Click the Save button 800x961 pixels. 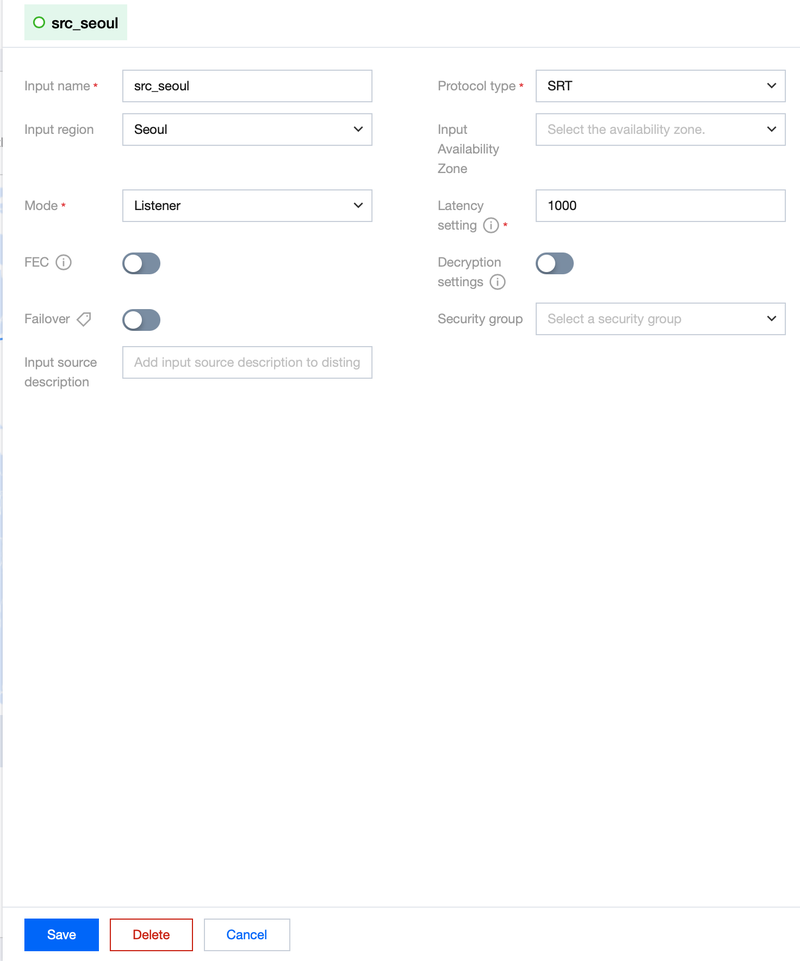(61, 935)
